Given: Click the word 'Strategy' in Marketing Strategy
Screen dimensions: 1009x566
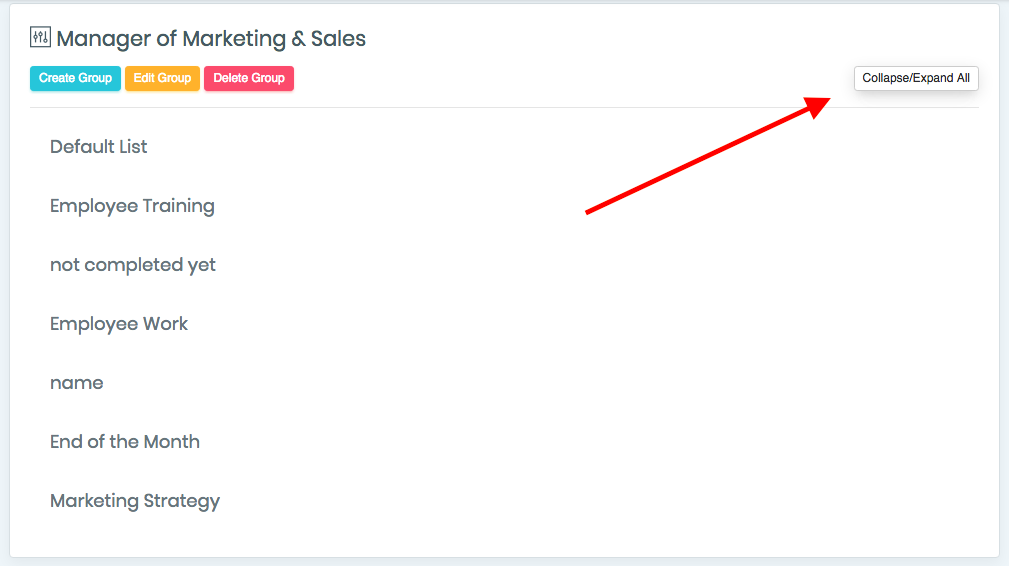Looking at the screenshot, I should coord(181,502).
